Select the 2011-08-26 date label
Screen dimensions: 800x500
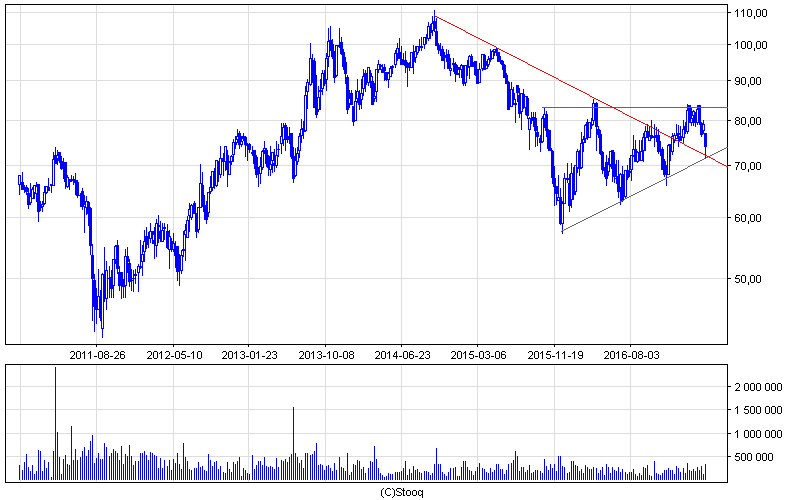[x=97, y=355]
